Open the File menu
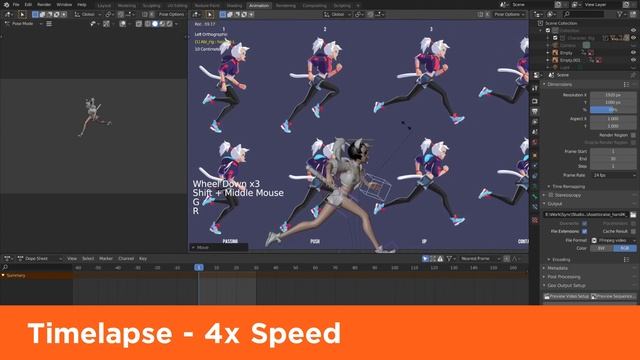This screenshot has height=360, width=640. pyautogui.click(x=16, y=4)
